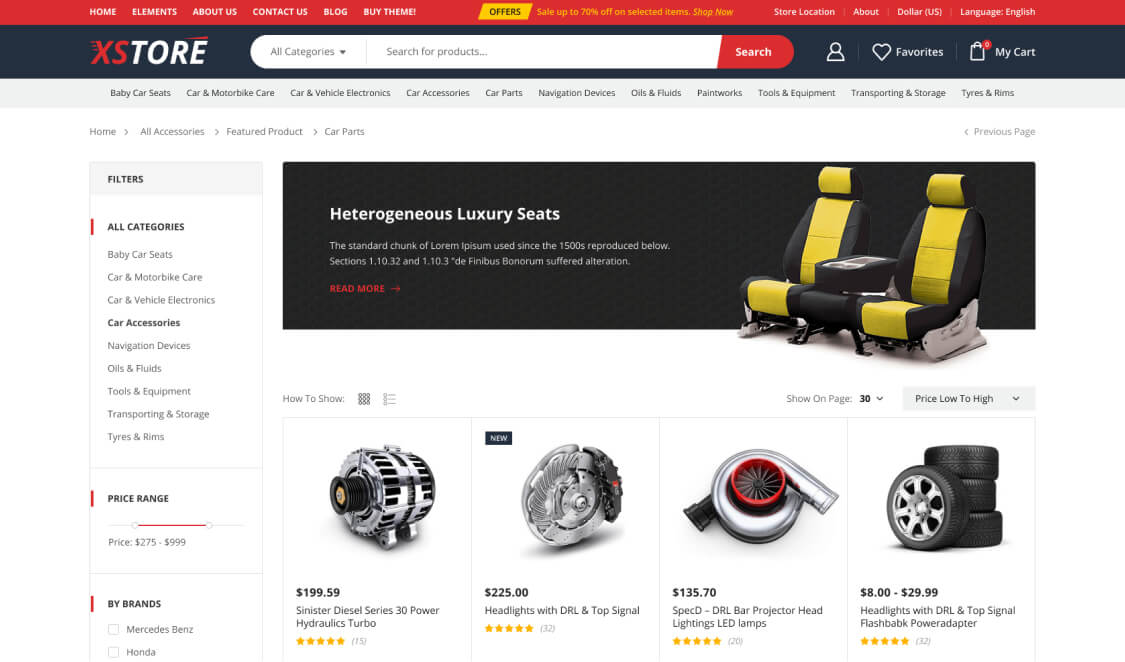Screen dimensions: 1125x662
Task: Open the My Cart bag icon
Action: 977,51
